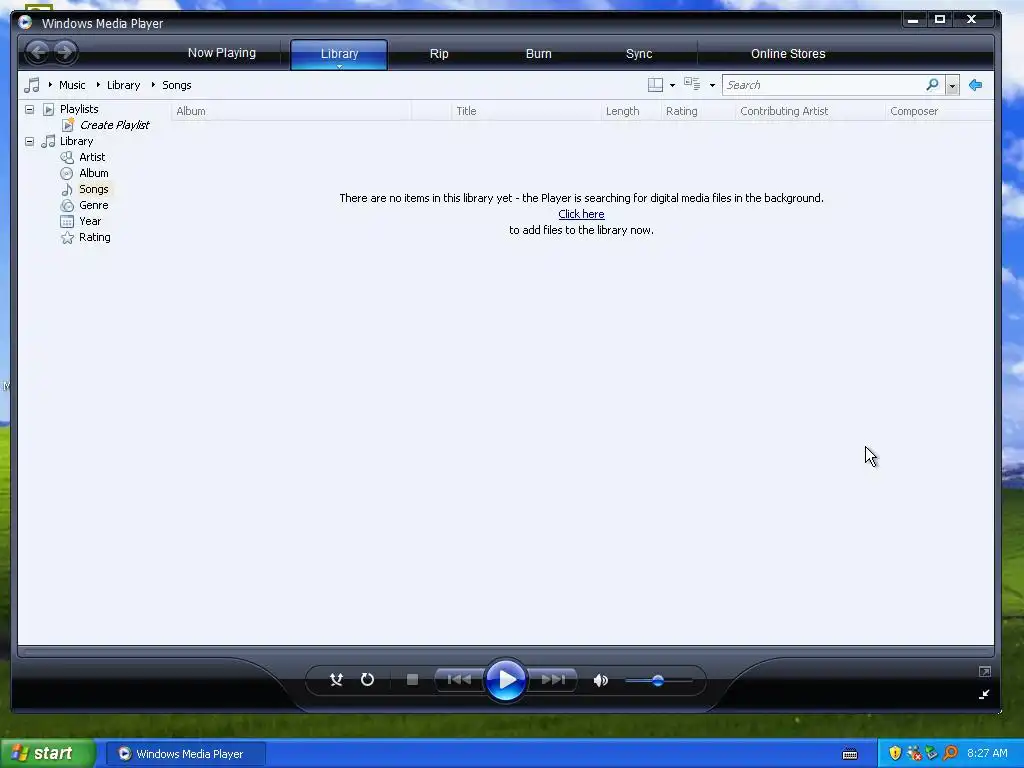Click the Create Playlist icon
Viewport: 1024px width, 768px height.
tap(68, 125)
